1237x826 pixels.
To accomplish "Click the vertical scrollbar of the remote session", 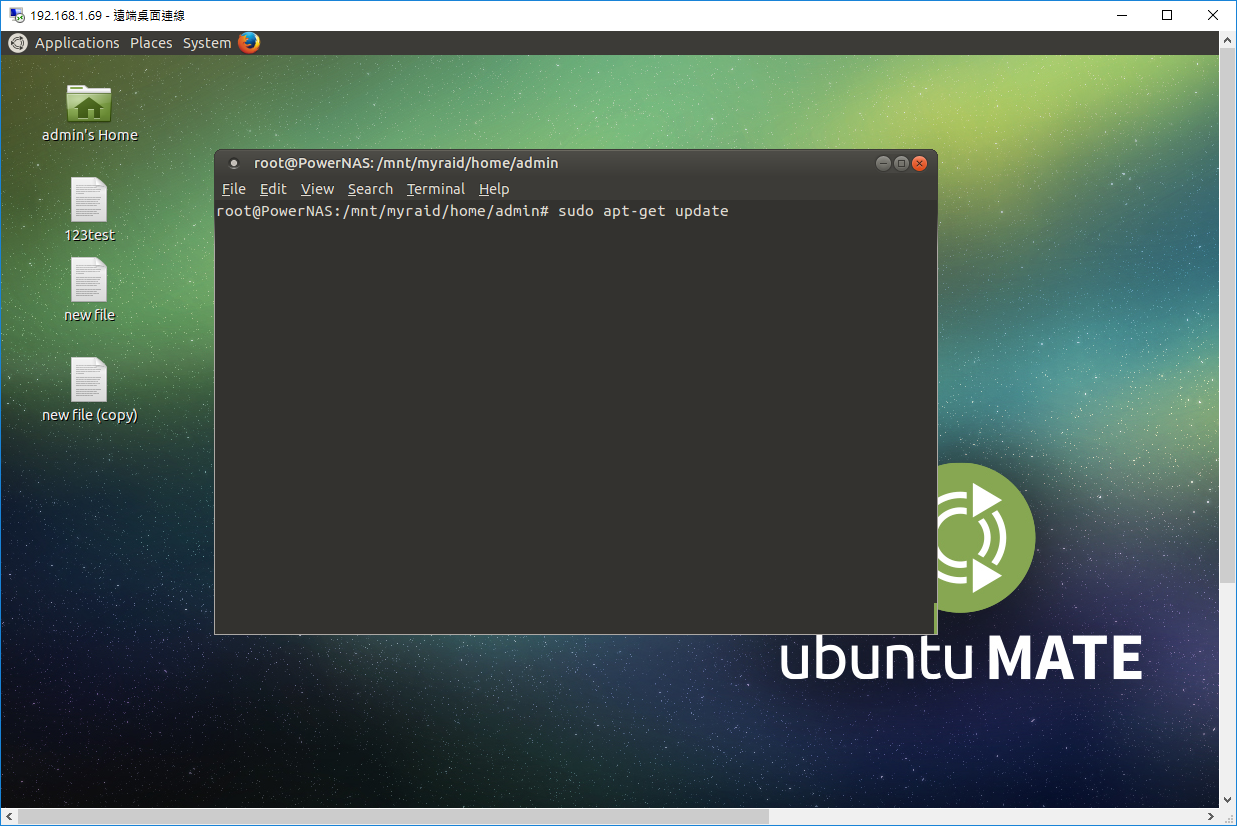I will [1228, 313].
